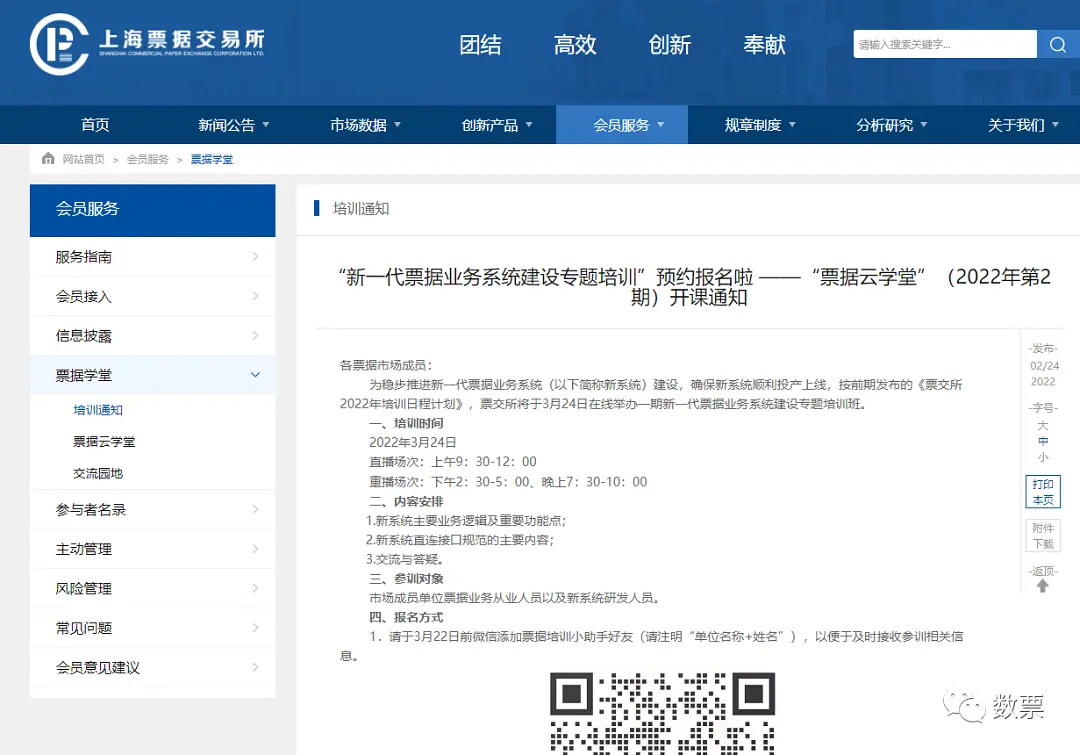This screenshot has width=1080, height=755.
Task: Click the search magnifier icon
Action: click(1058, 44)
